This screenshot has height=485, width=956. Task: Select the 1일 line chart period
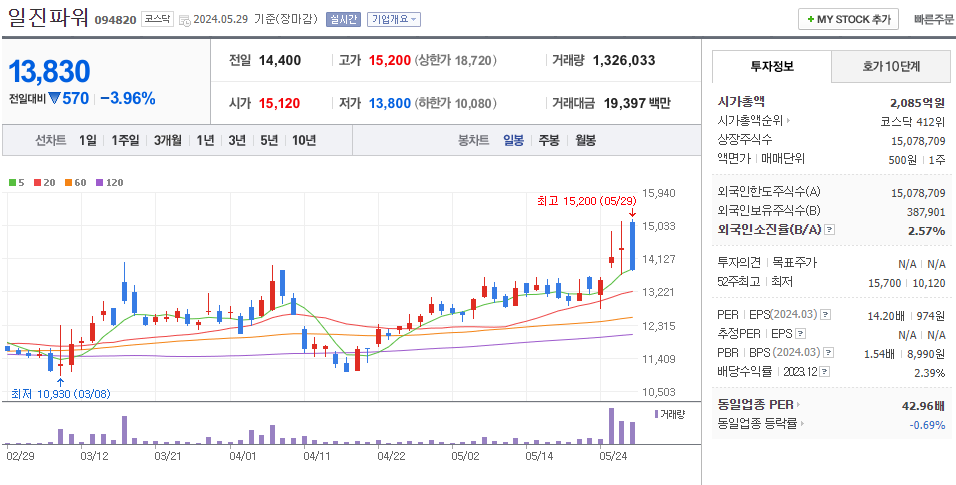coord(87,140)
